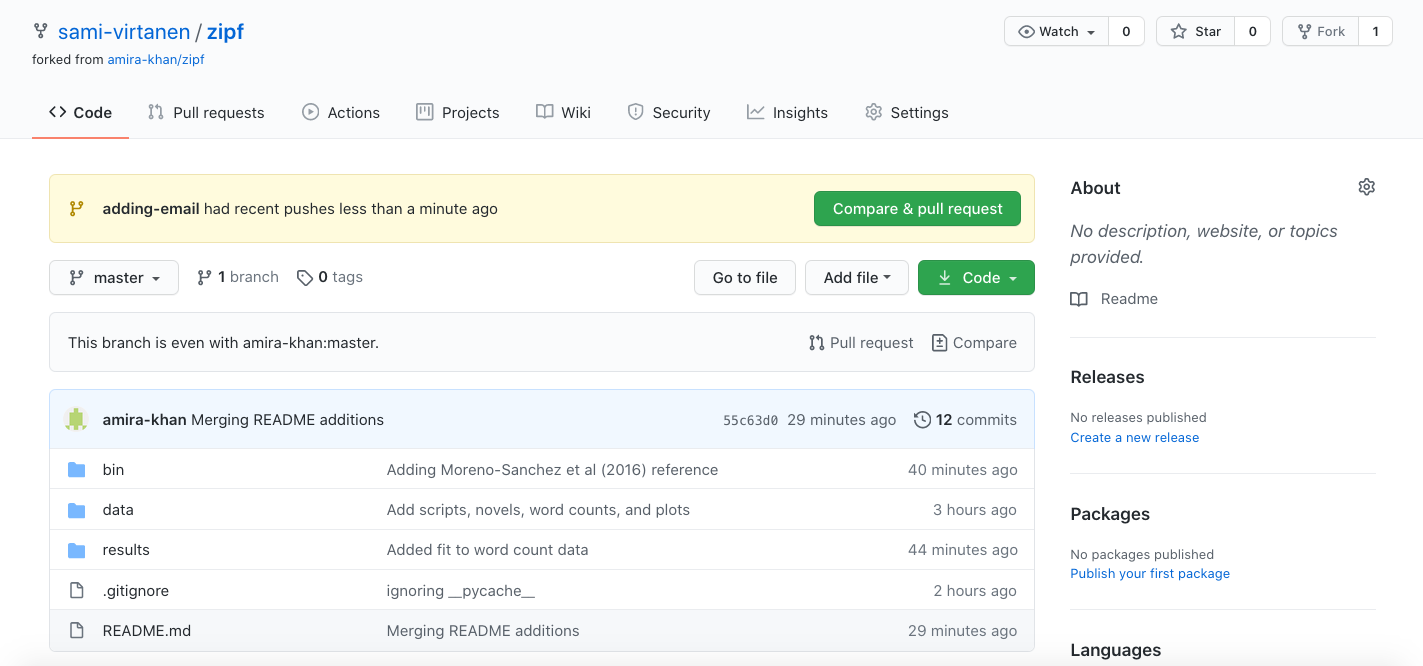Viewport: 1423px width, 666px height.
Task: Click the data folder icon
Action: tap(76, 510)
